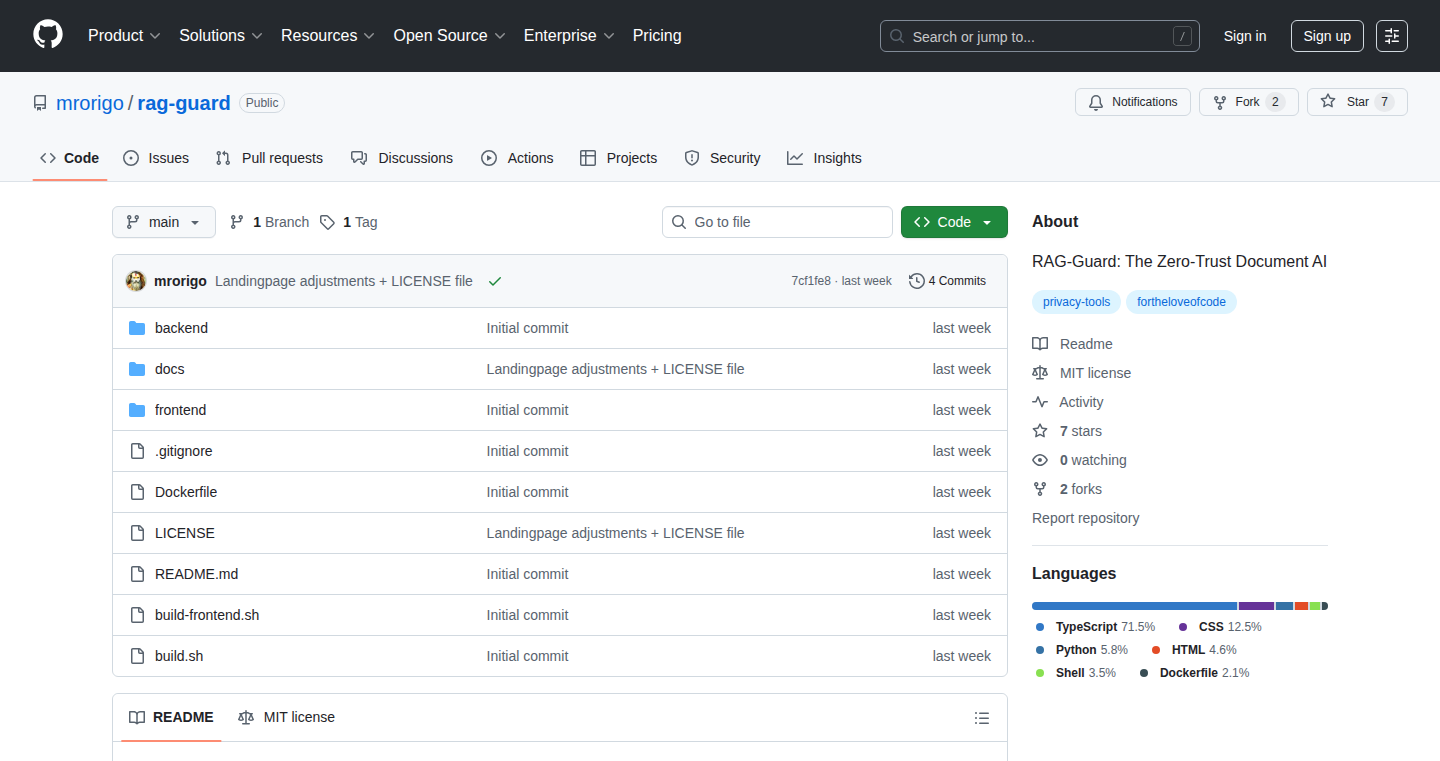Expand the Open Source menu
1440x761 pixels.
click(449, 35)
